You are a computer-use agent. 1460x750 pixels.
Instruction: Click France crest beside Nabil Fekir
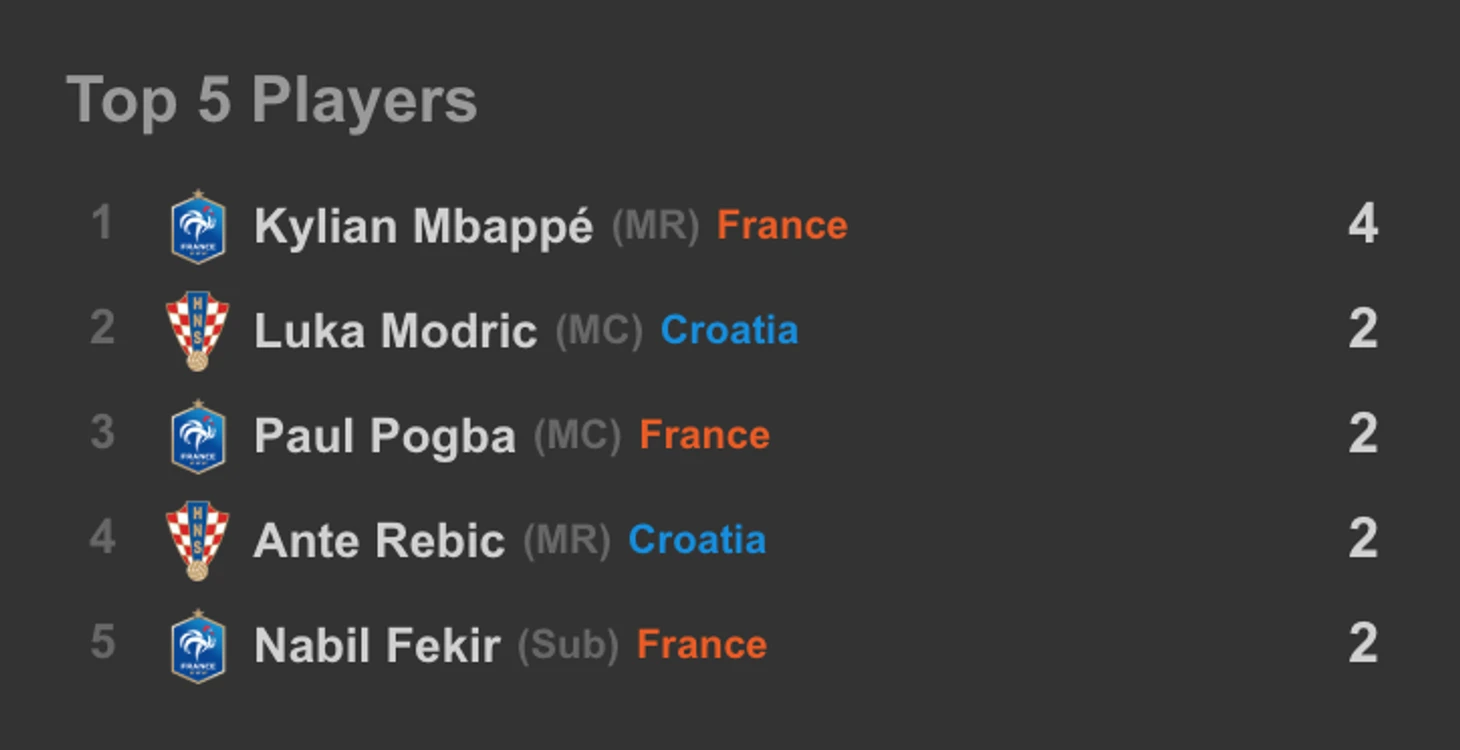click(x=198, y=647)
